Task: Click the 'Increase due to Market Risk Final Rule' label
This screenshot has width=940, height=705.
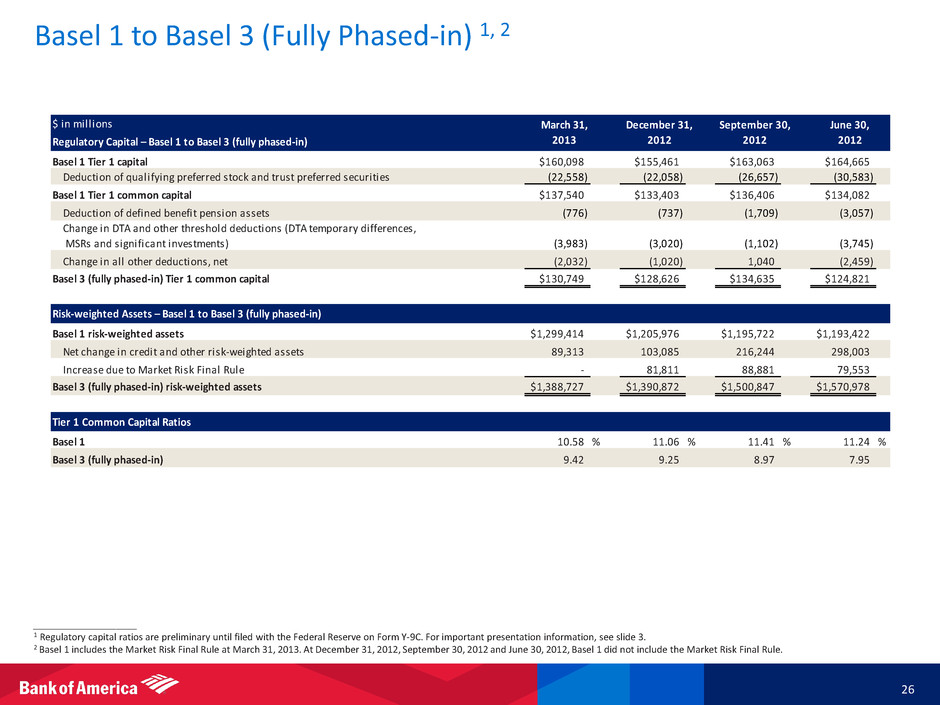Action: 160,369
